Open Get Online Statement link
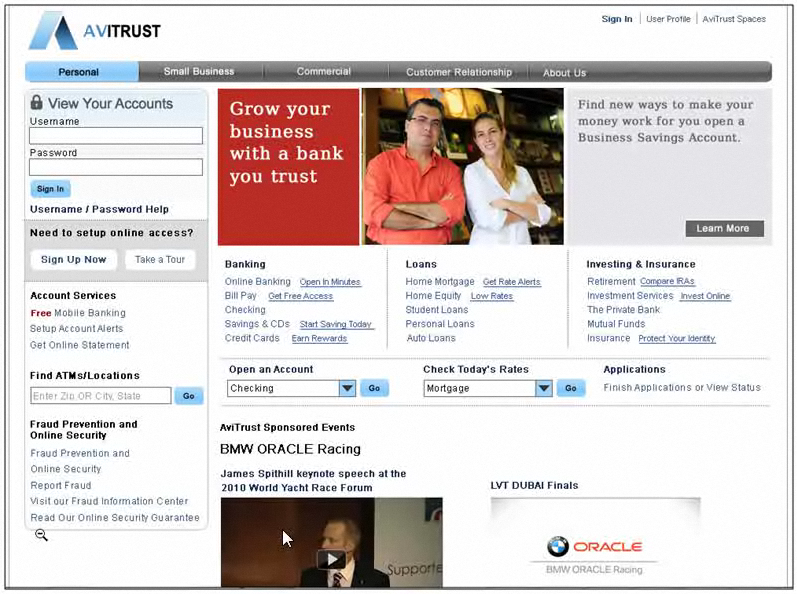This screenshot has height=594, width=797. pos(79,345)
